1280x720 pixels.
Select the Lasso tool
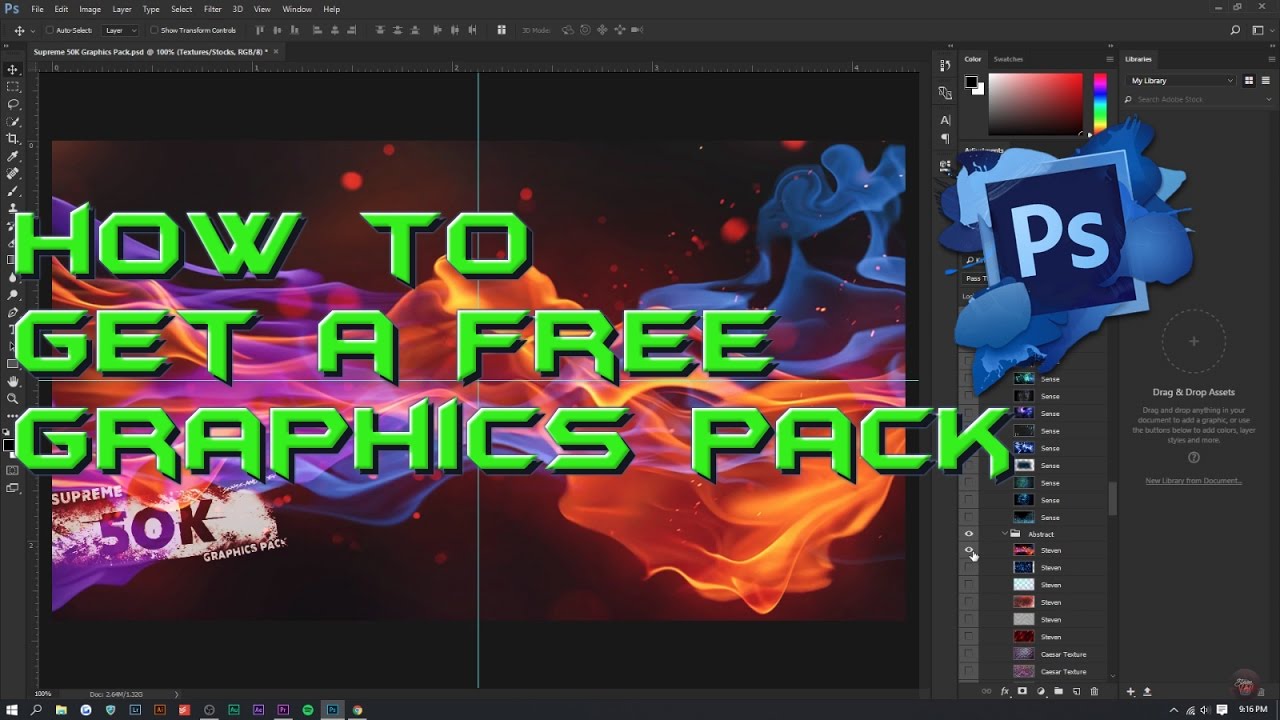[13, 104]
